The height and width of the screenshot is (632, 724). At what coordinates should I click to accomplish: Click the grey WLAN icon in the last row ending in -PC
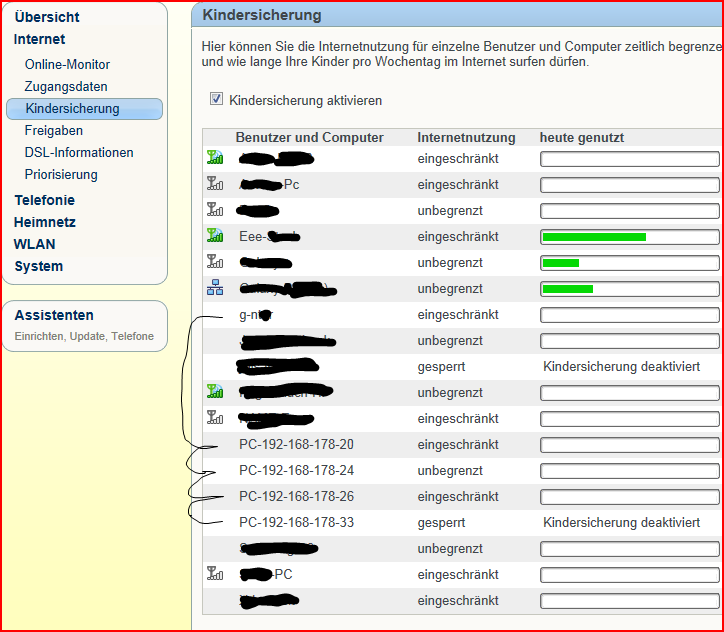coord(215,574)
